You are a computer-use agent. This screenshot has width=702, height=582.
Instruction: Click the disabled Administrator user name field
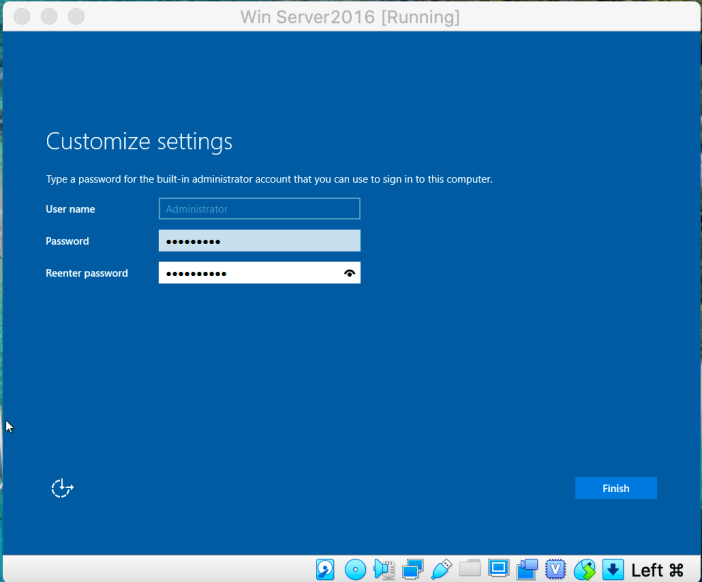coord(260,209)
